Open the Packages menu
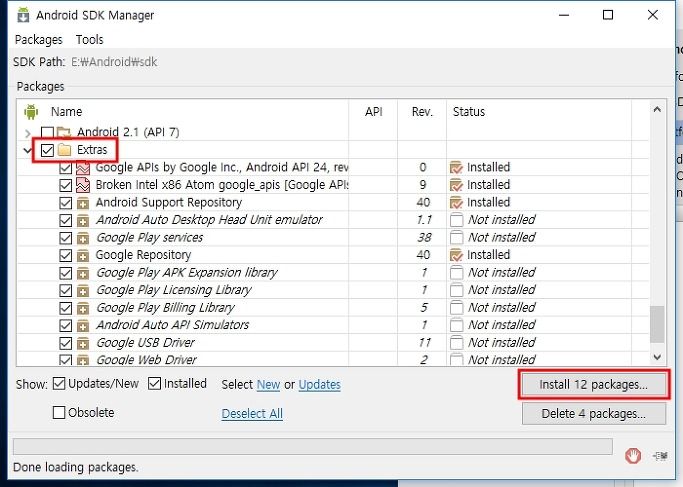The height and width of the screenshot is (487, 683). [38, 40]
